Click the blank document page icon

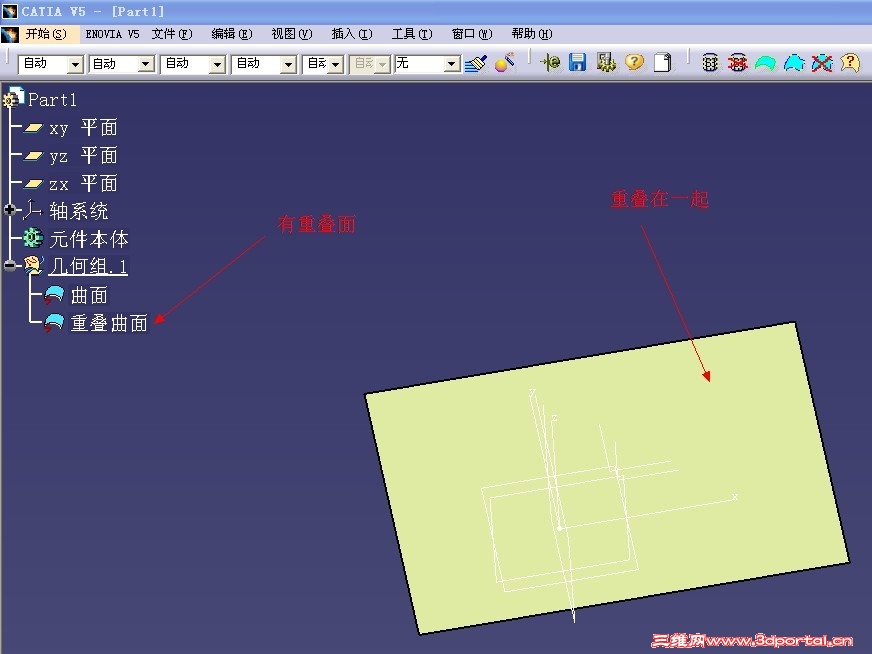click(662, 62)
